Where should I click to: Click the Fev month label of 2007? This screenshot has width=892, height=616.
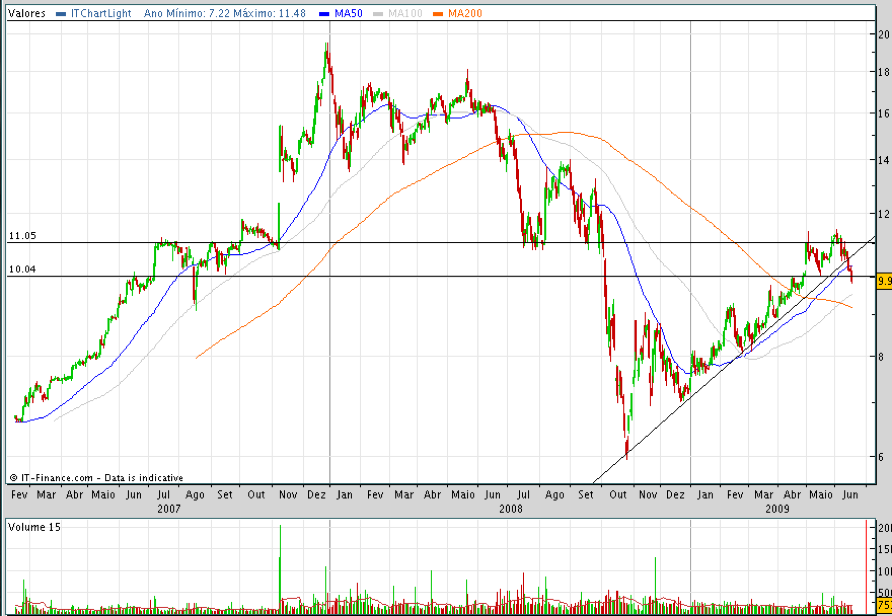(19, 495)
